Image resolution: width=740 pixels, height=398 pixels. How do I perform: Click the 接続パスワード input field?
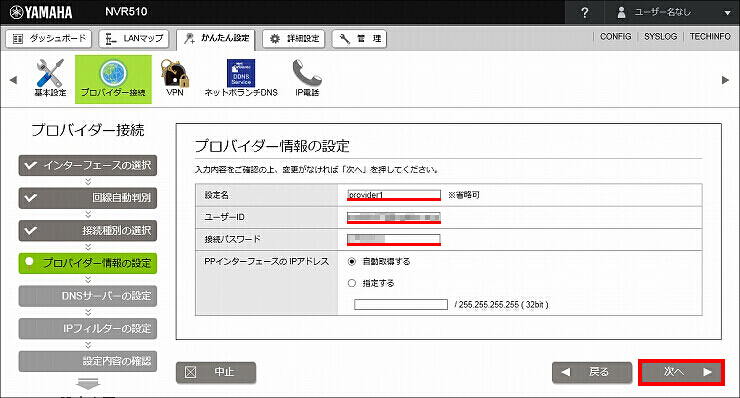394,239
